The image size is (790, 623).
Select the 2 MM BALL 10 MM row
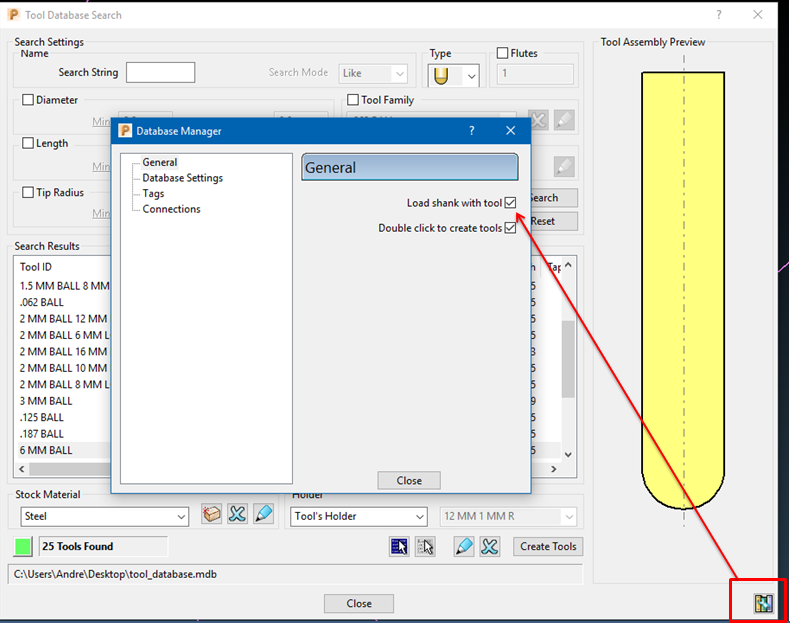click(x=64, y=368)
